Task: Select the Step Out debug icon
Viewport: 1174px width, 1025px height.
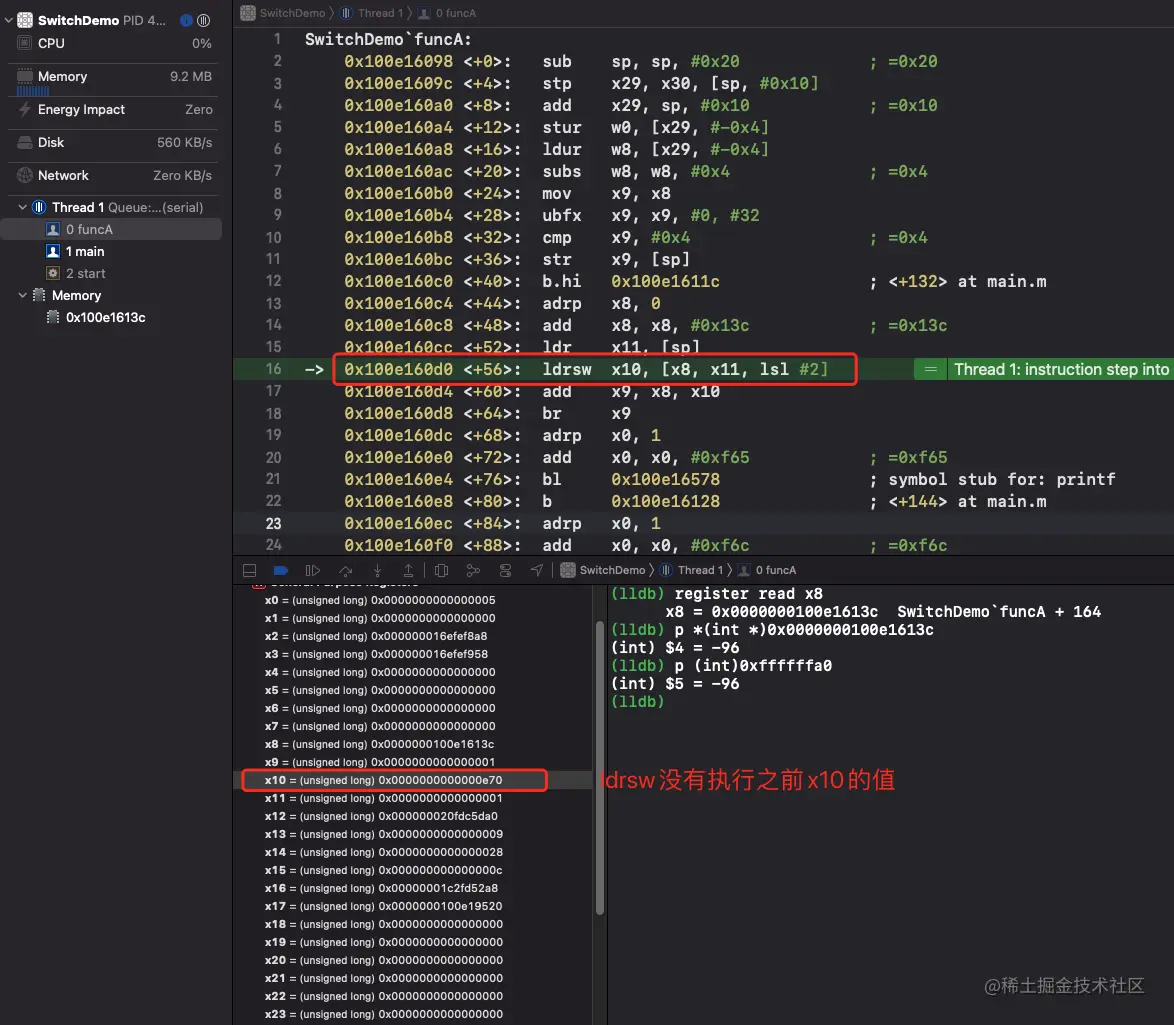Action: [x=409, y=570]
